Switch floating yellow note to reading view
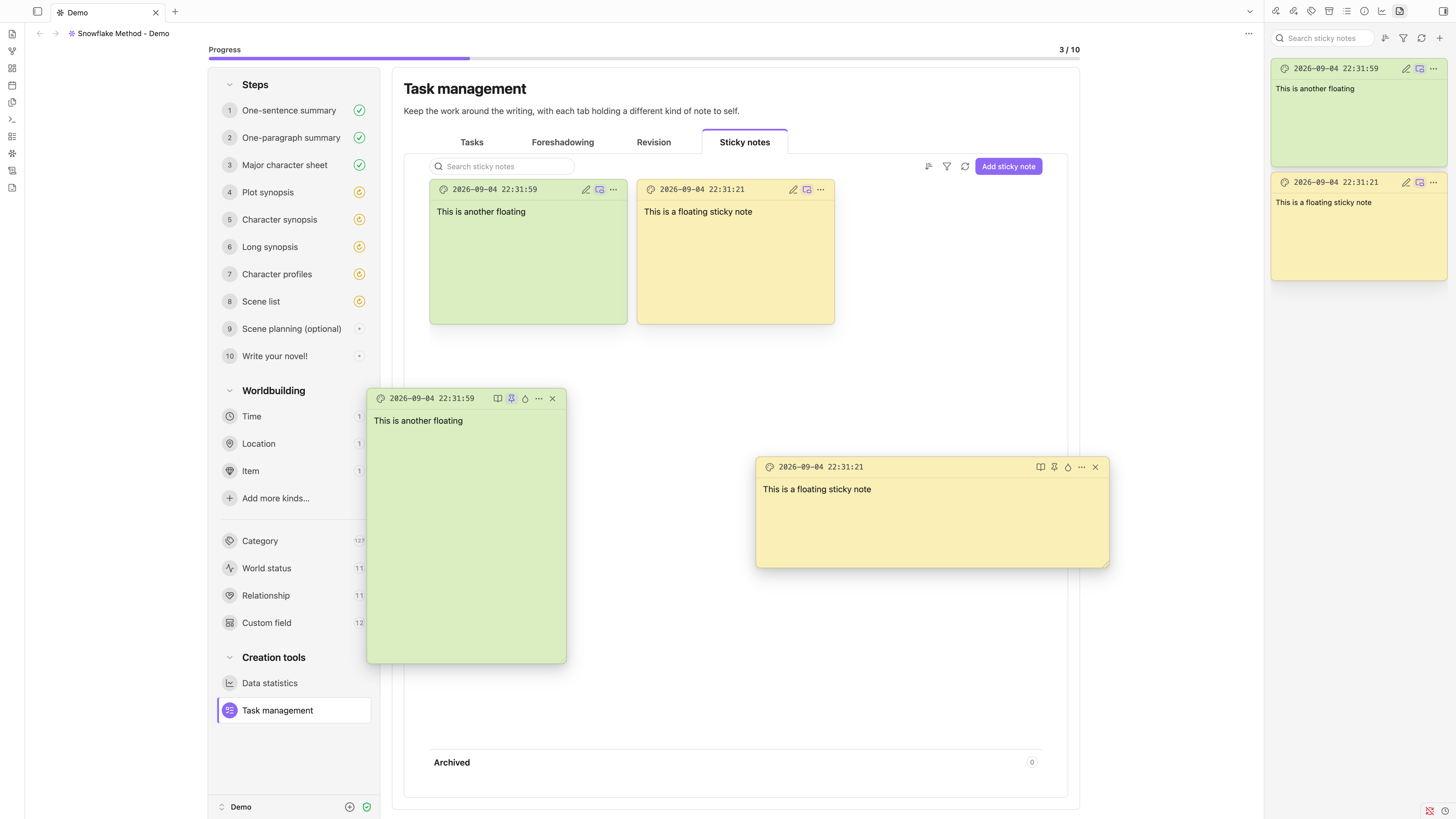This screenshot has height=819, width=1456. [1041, 467]
